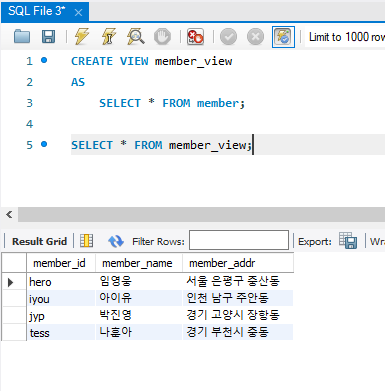385x391 pixels.
Task: Close the SQL File 3 tab
Action: tap(78, 13)
